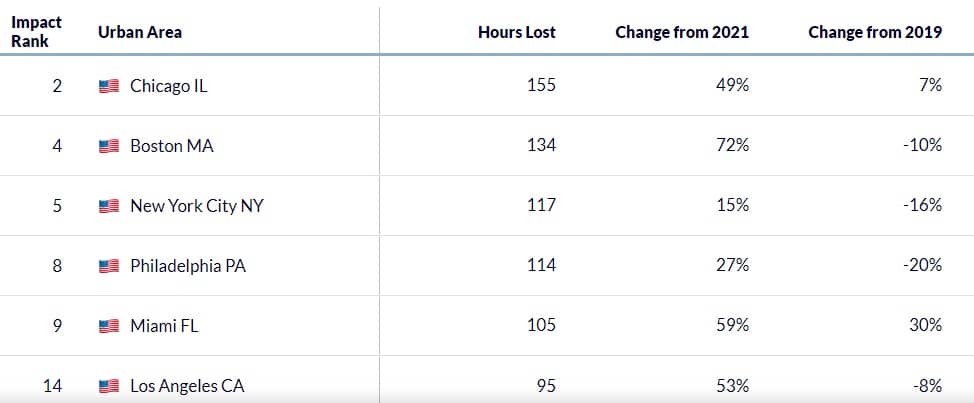
Task: Click the 155 hours lost value for Chicago
Action: point(542,86)
